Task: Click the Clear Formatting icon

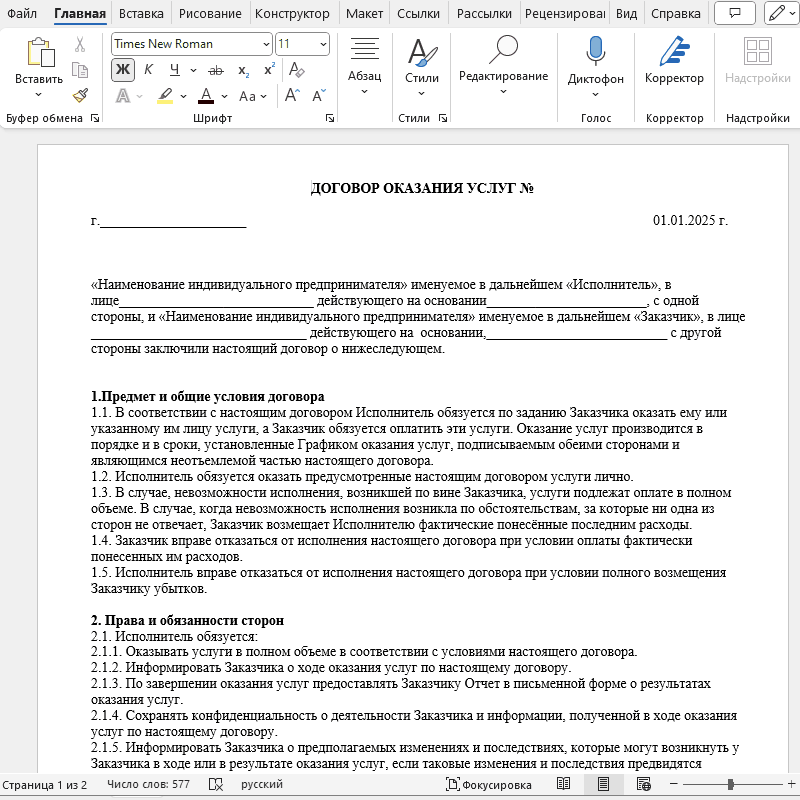Action: [297, 70]
